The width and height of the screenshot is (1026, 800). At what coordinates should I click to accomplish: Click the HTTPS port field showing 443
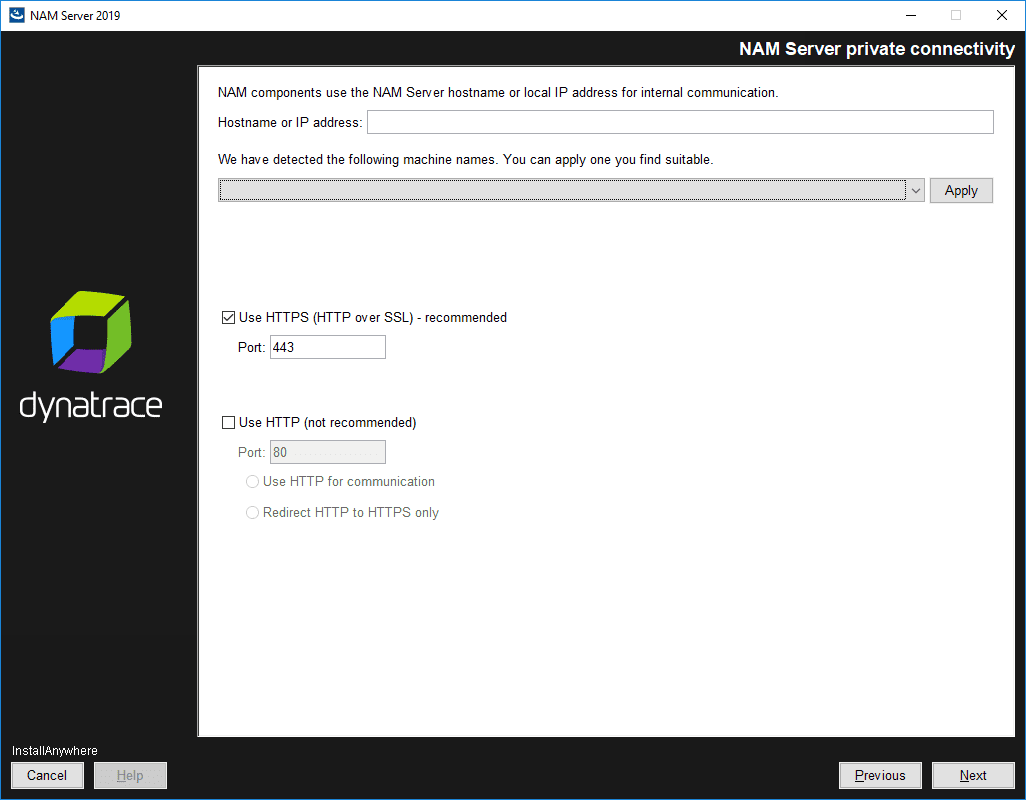tap(328, 347)
